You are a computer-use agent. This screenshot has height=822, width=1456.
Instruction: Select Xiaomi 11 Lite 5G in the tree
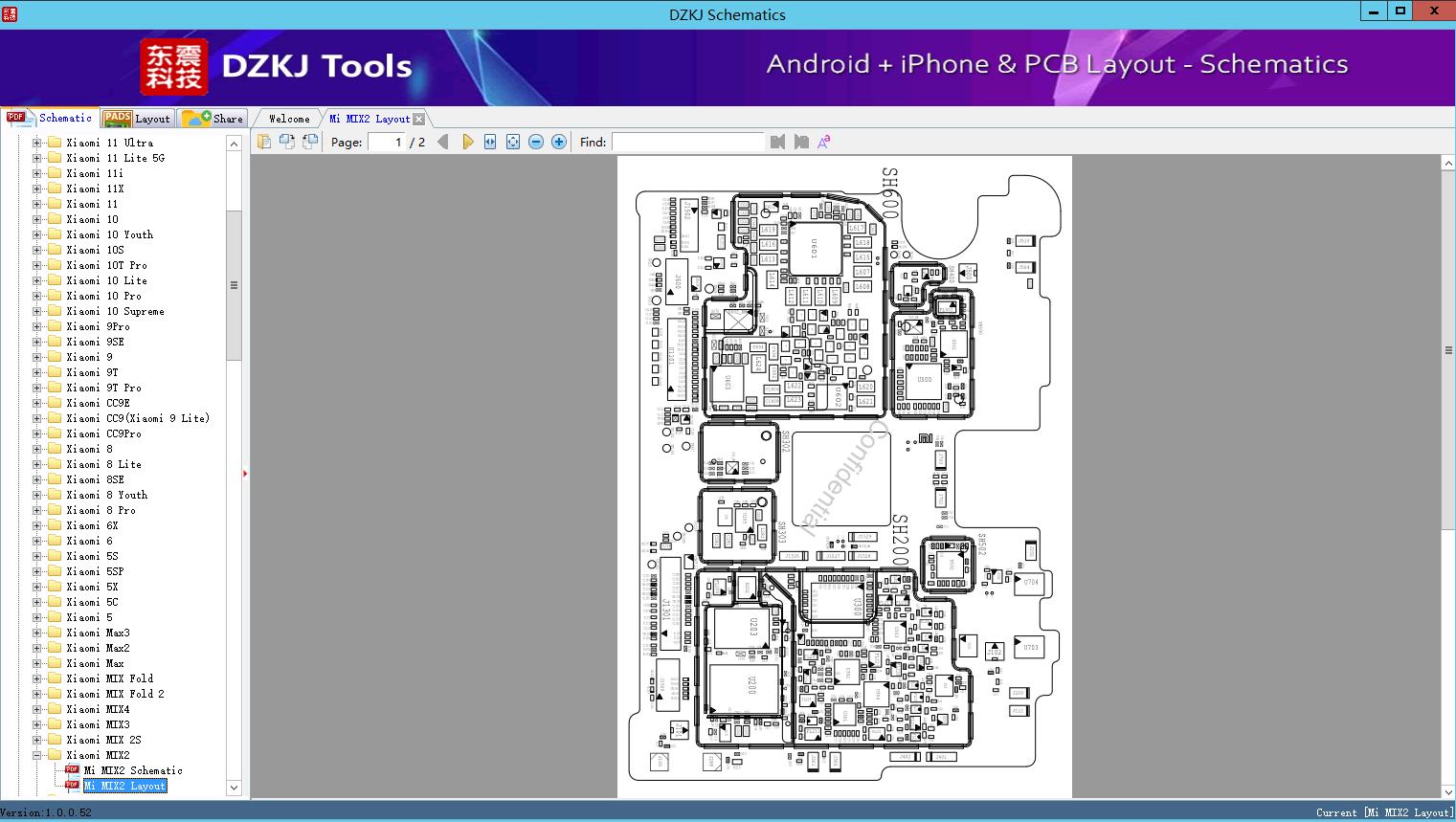(x=115, y=158)
